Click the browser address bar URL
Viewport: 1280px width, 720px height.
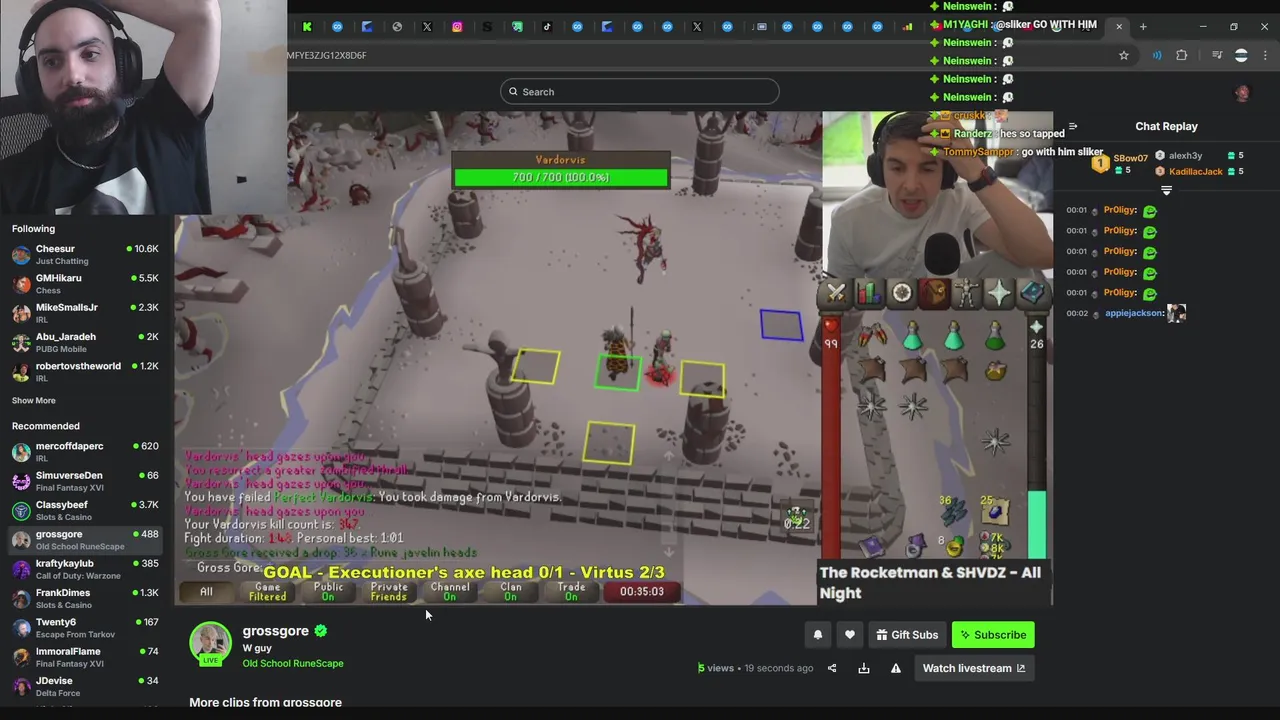click(327, 56)
